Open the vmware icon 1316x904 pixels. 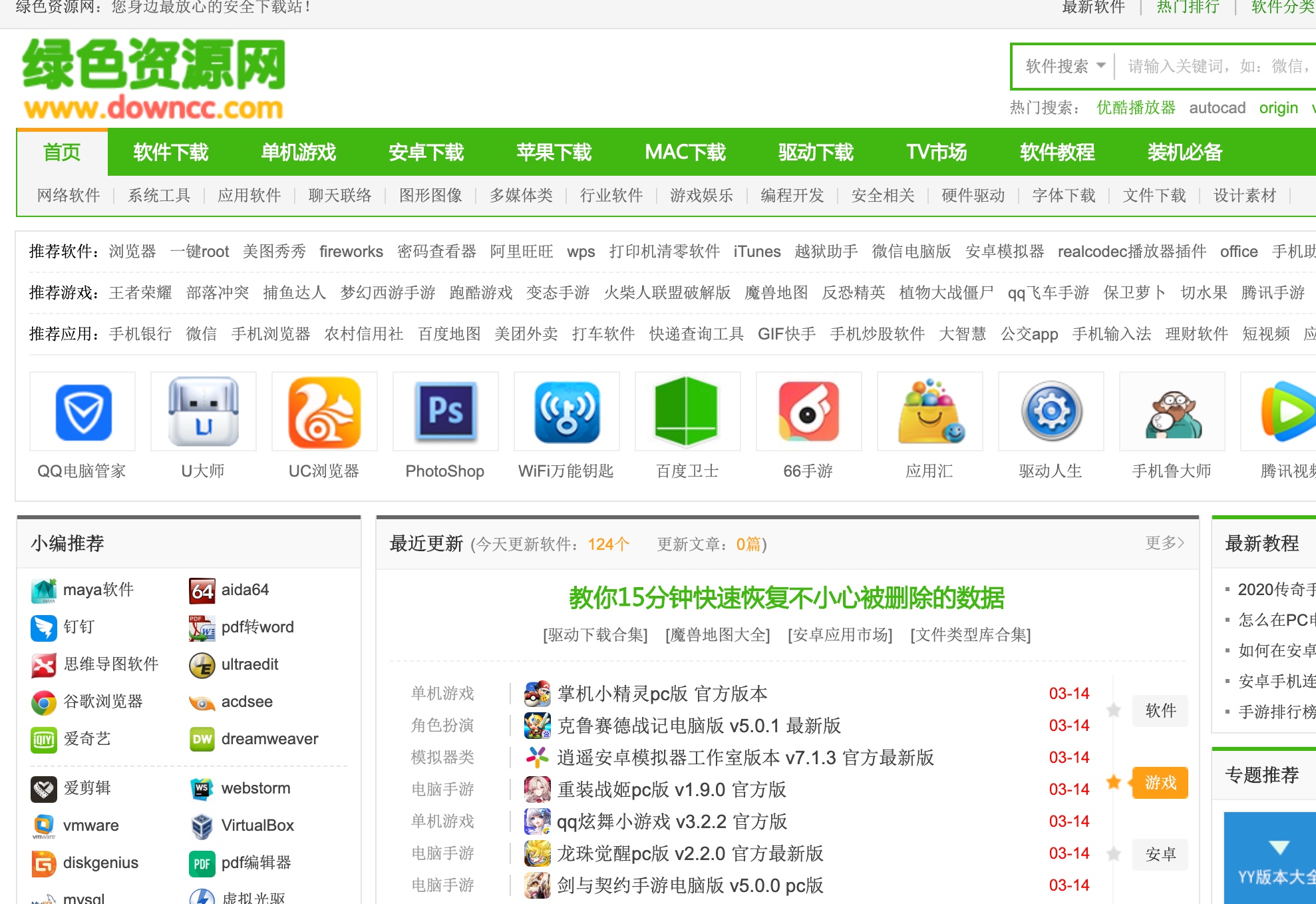(44, 826)
